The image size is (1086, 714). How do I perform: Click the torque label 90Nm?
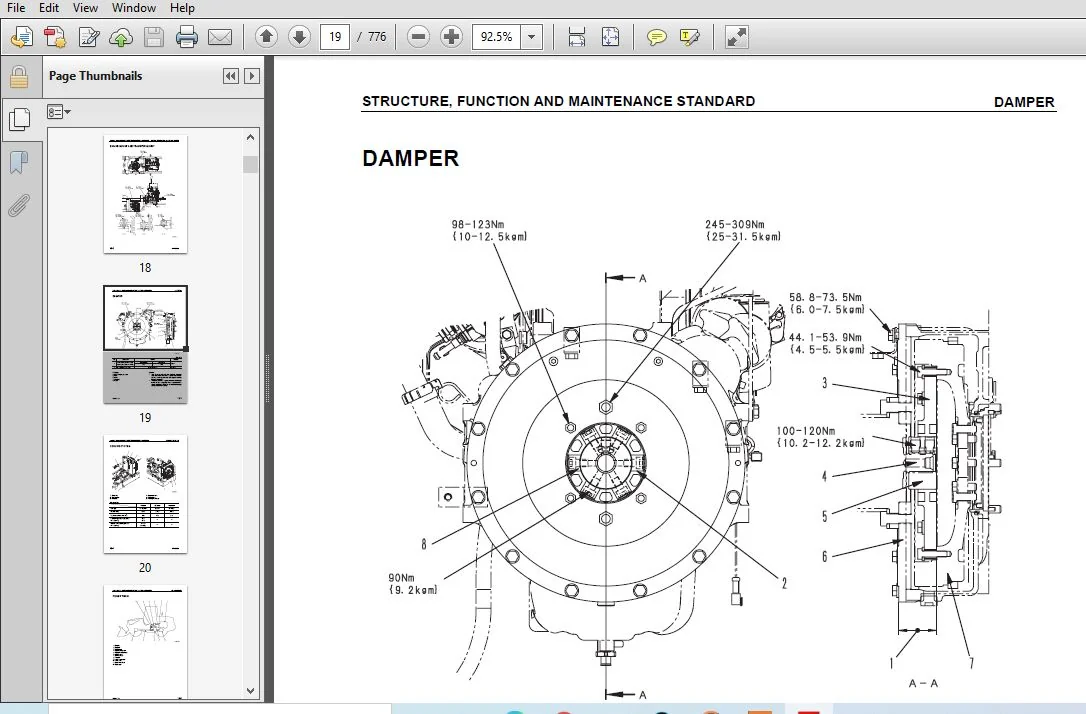[401, 578]
